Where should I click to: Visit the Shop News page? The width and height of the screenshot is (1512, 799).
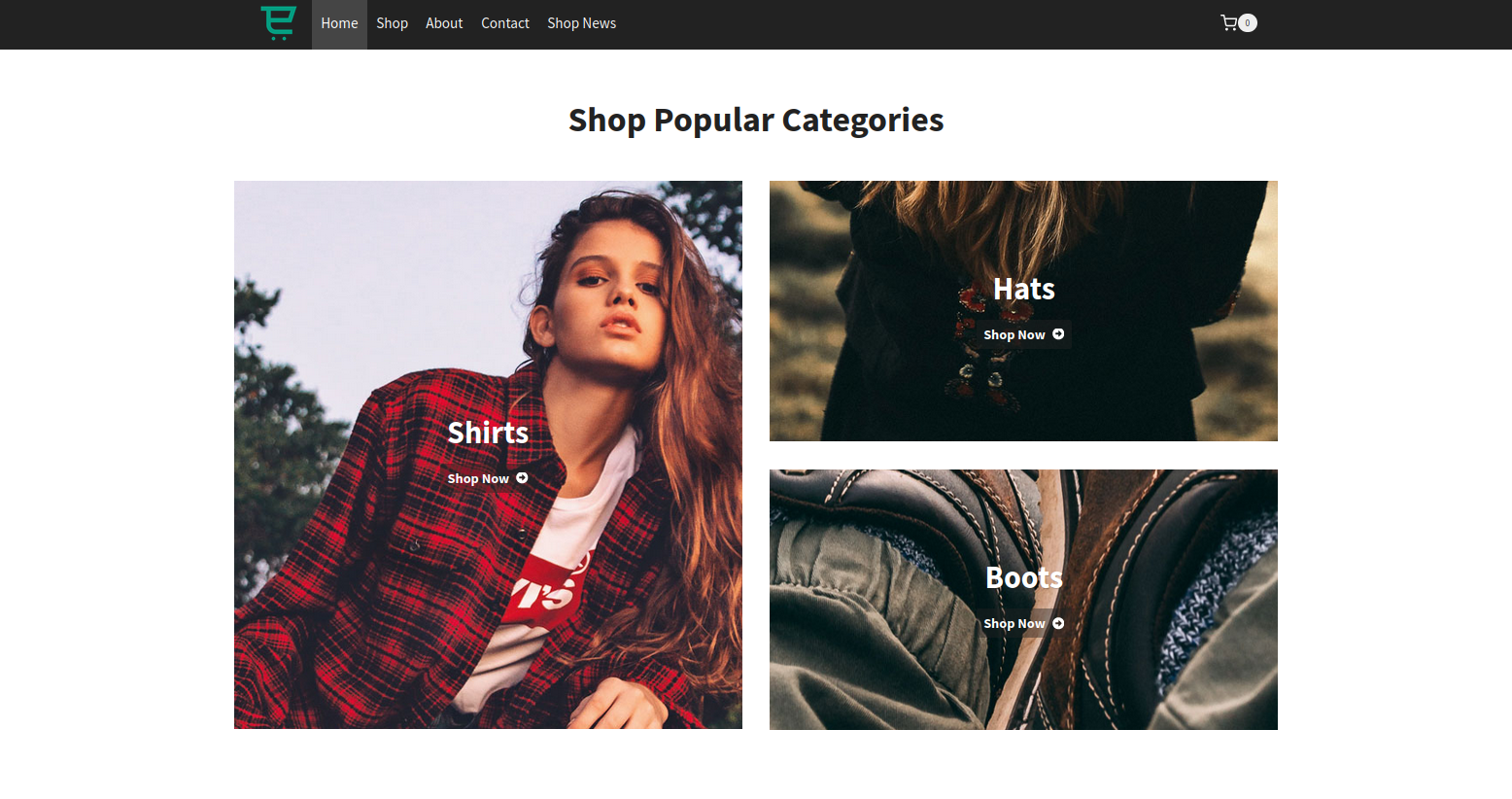click(581, 23)
